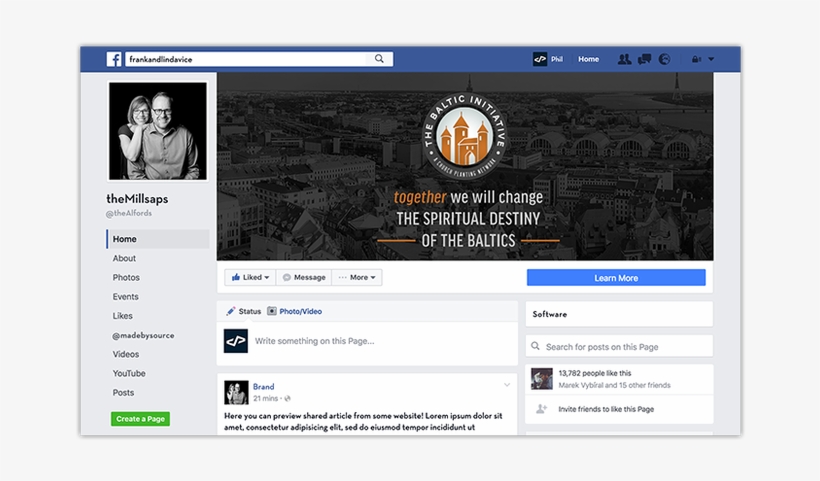Click 13,782 people like this
The width and height of the screenshot is (820, 481).
coord(595,373)
